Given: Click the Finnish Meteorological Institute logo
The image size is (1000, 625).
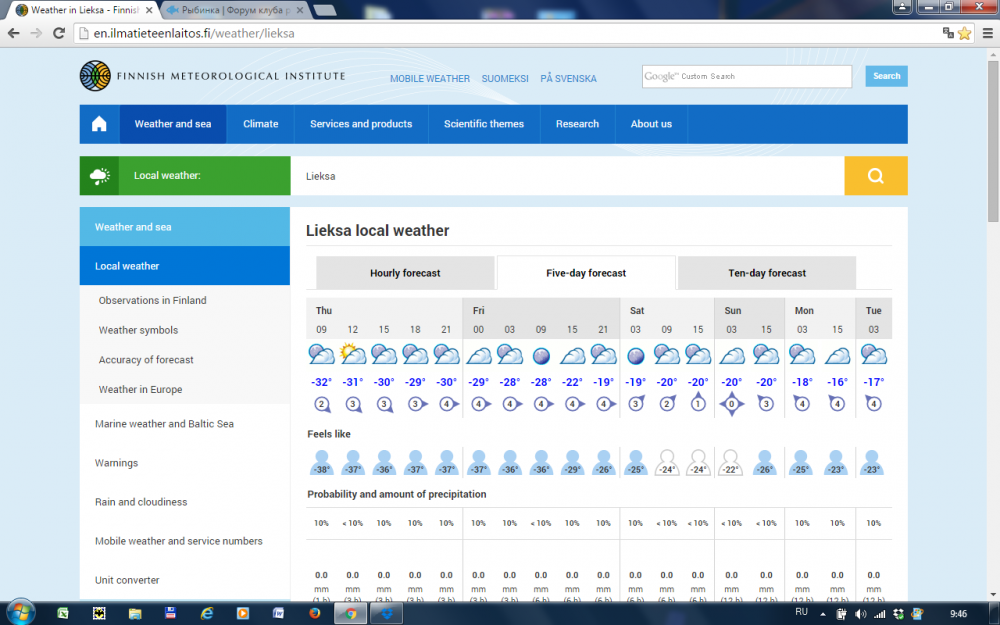Looking at the screenshot, I should (213, 76).
